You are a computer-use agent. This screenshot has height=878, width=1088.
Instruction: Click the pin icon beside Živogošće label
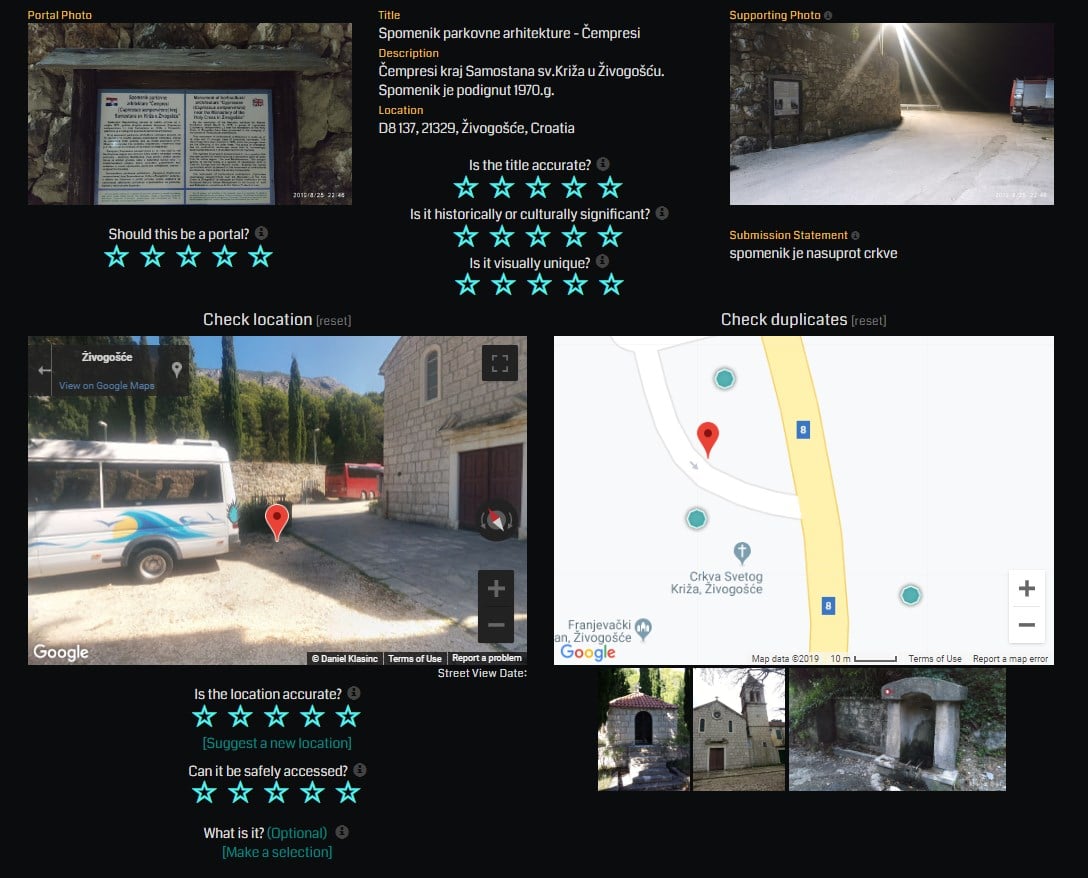click(x=177, y=370)
